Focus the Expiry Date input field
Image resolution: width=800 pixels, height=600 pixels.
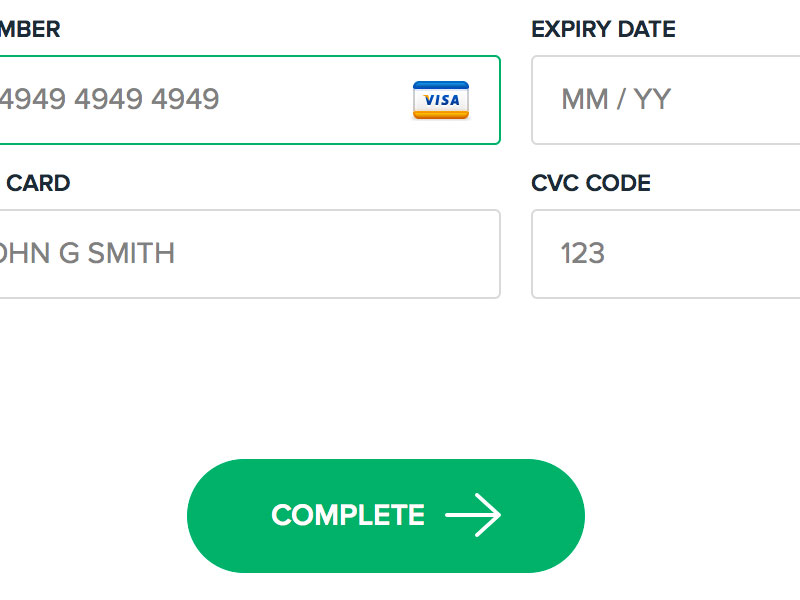tap(666, 100)
